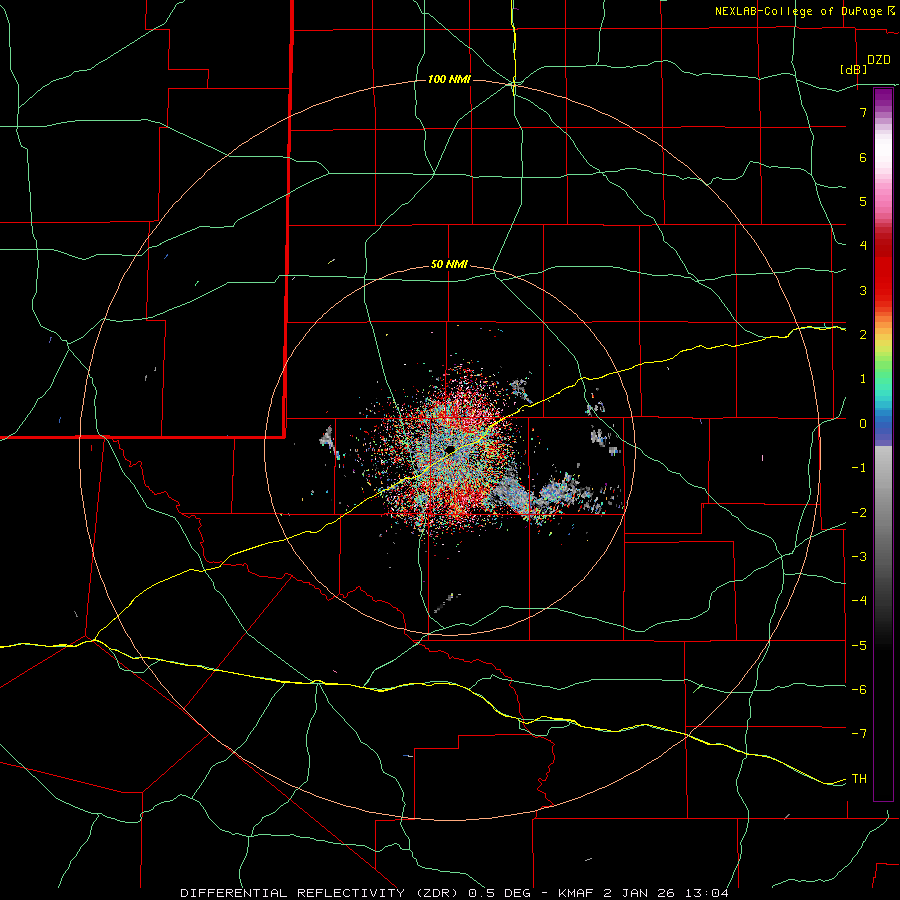Click the DZD product label

tap(879, 60)
